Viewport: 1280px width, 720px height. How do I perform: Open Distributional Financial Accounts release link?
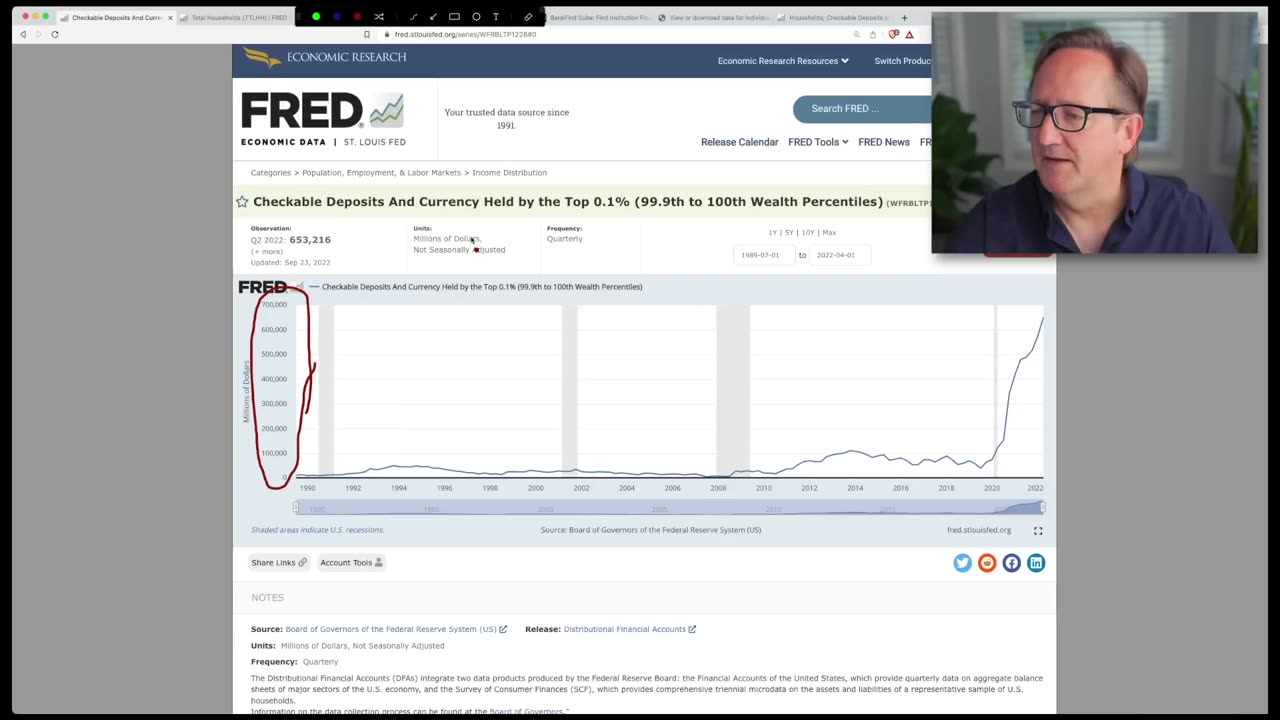[x=625, y=629]
